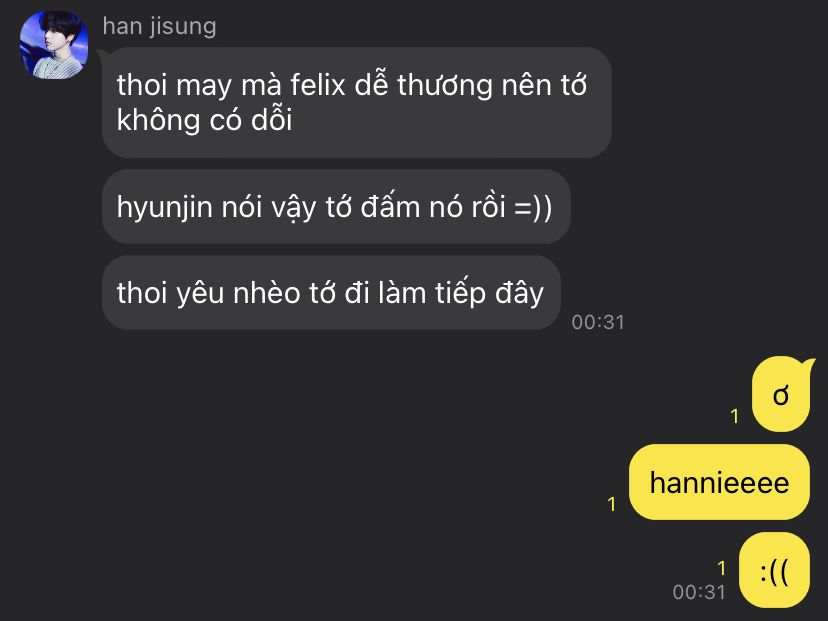
Task: Click the 00:31 timestamp beside received messages
Action: click(598, 322)
